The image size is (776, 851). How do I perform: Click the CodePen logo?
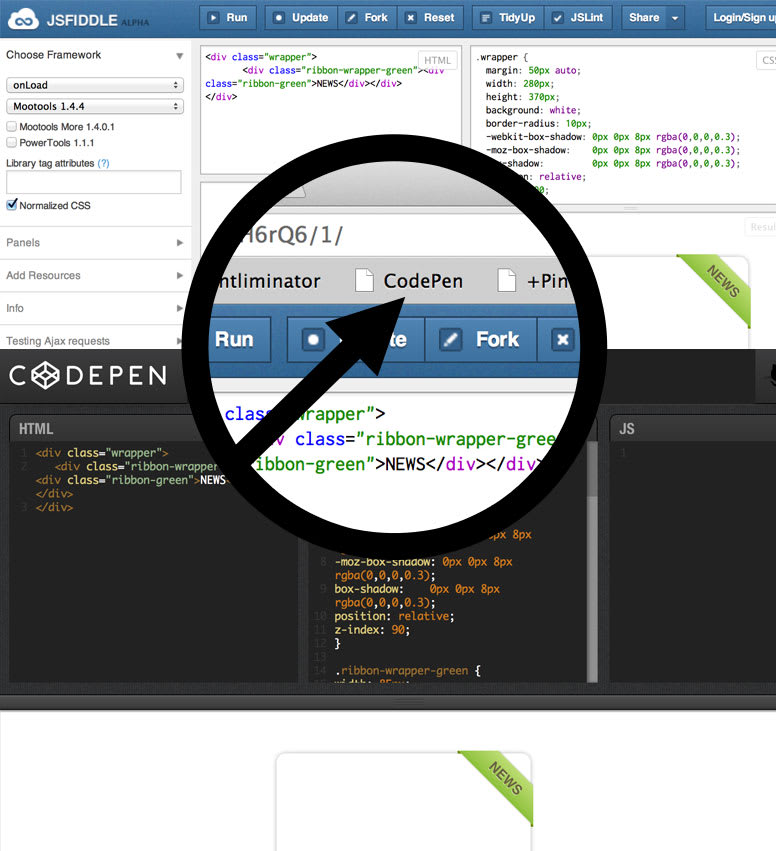pyautogui.click(x=88, y=376)
